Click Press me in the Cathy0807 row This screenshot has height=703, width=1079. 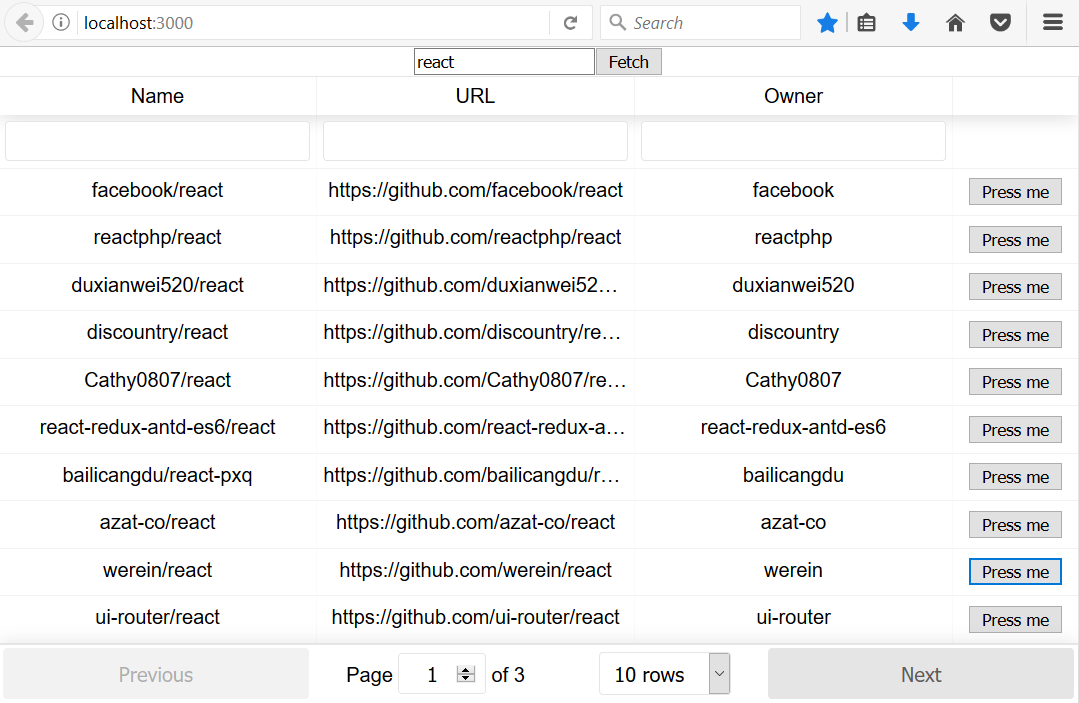coord(1015,382)
